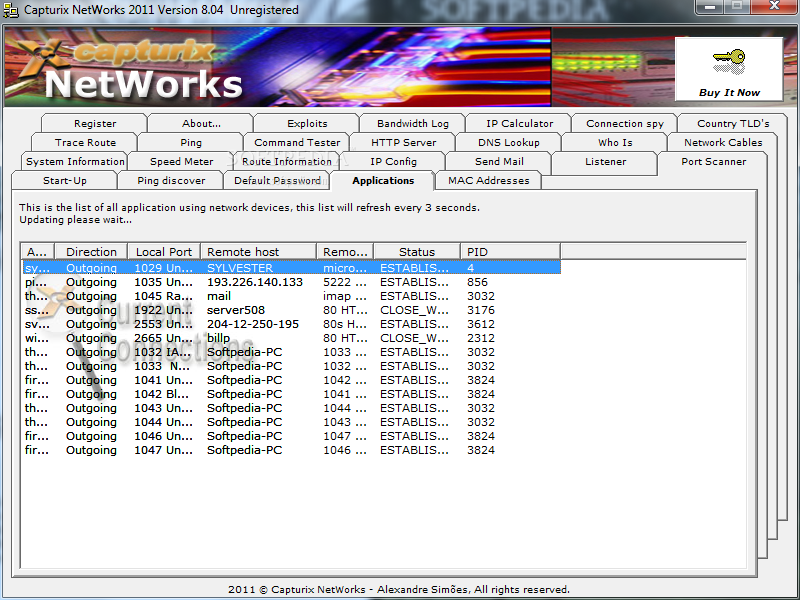Click the Capturix app icon in title bar
Image resolution: width=800 pixels, height=600 pixels.
click(11, 10)
